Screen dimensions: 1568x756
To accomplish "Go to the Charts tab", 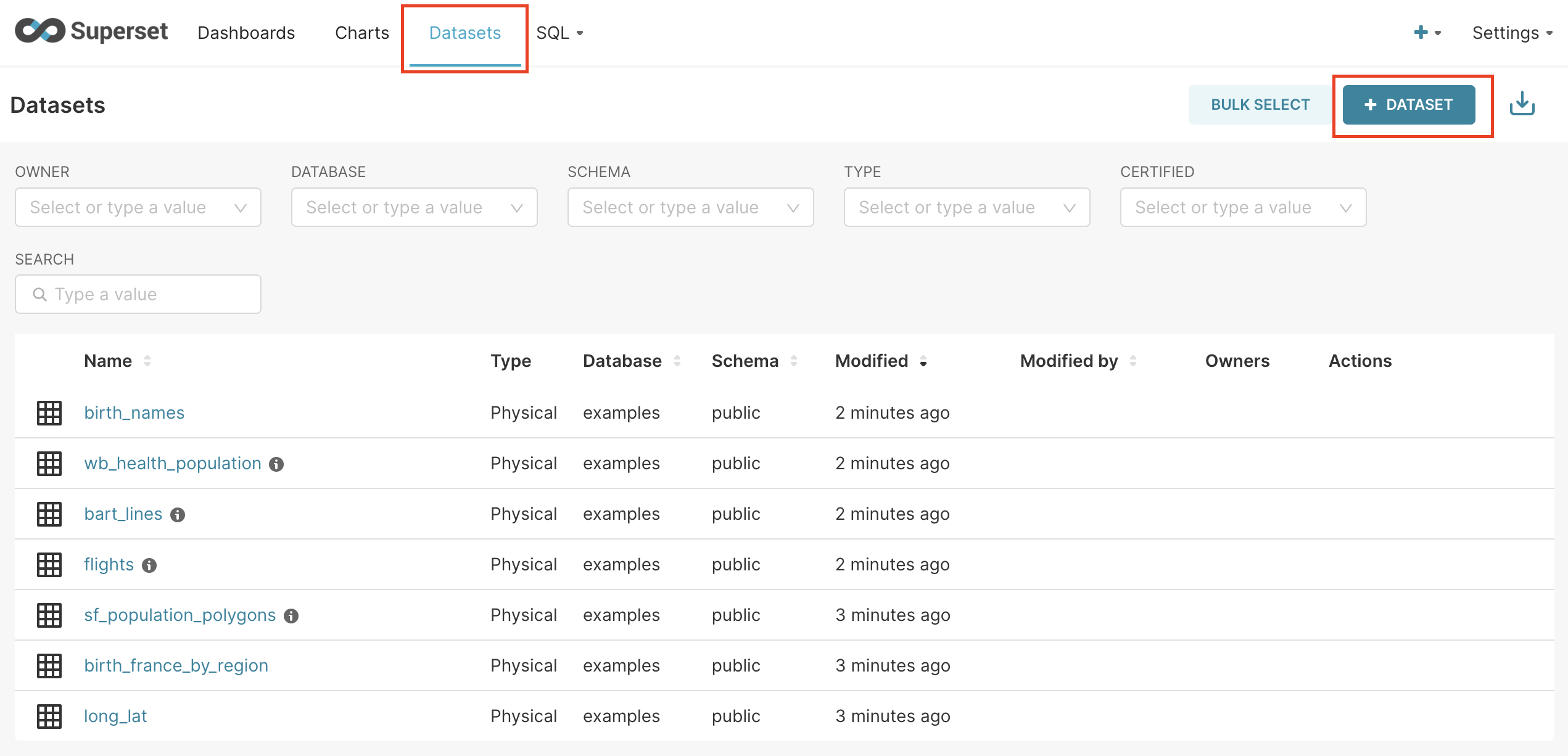I will click(x=362, y=33).
